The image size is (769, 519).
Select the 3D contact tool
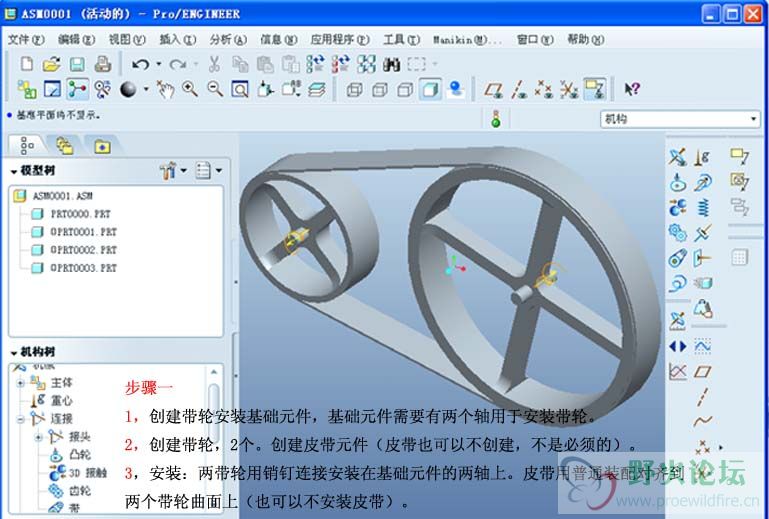point(678,208)
